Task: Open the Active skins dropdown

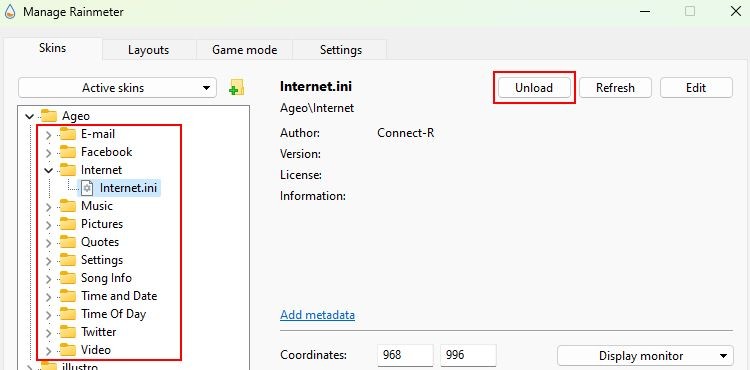Action: tap(117, 88)
